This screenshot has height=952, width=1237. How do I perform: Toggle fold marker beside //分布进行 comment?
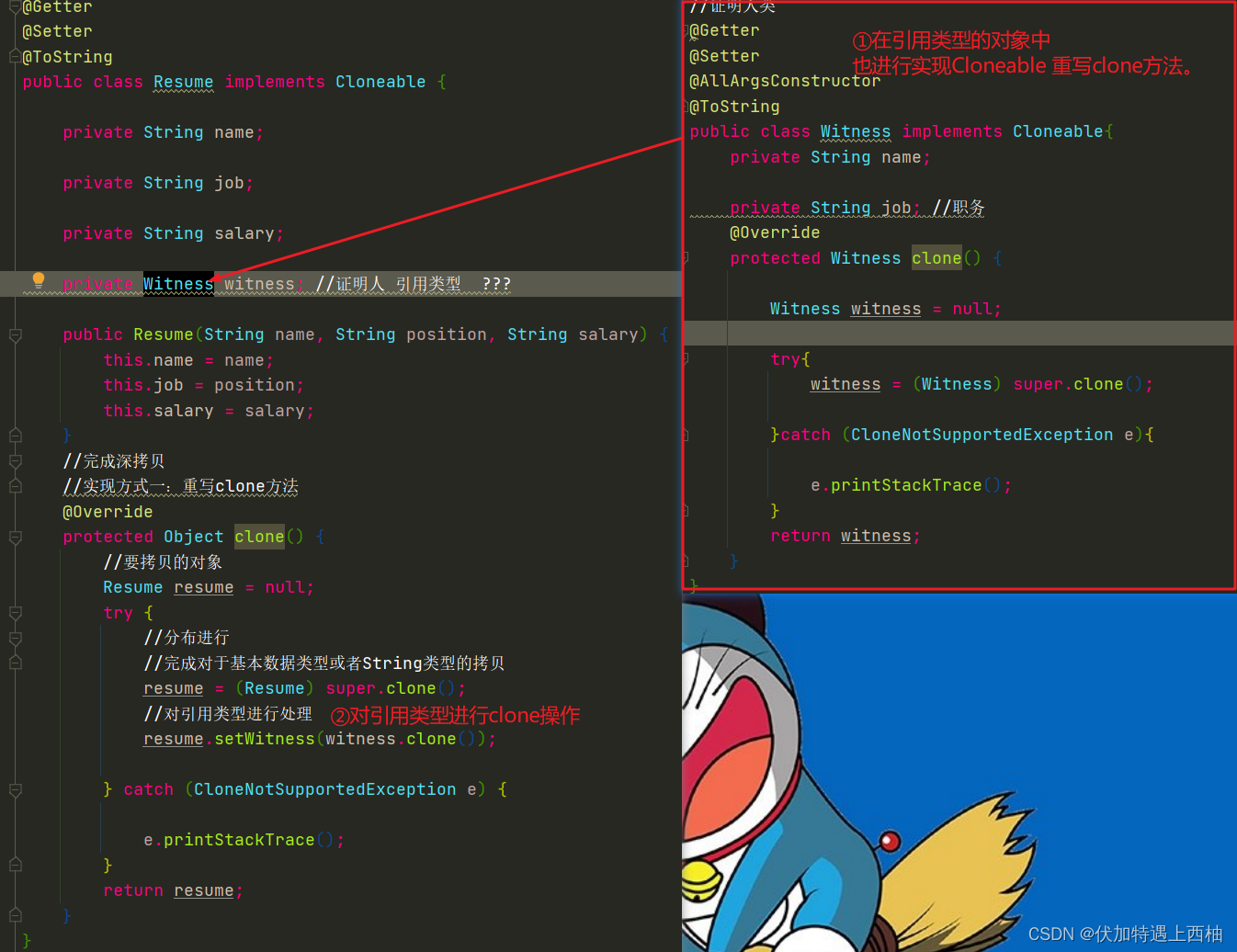[x=15, y=638]
